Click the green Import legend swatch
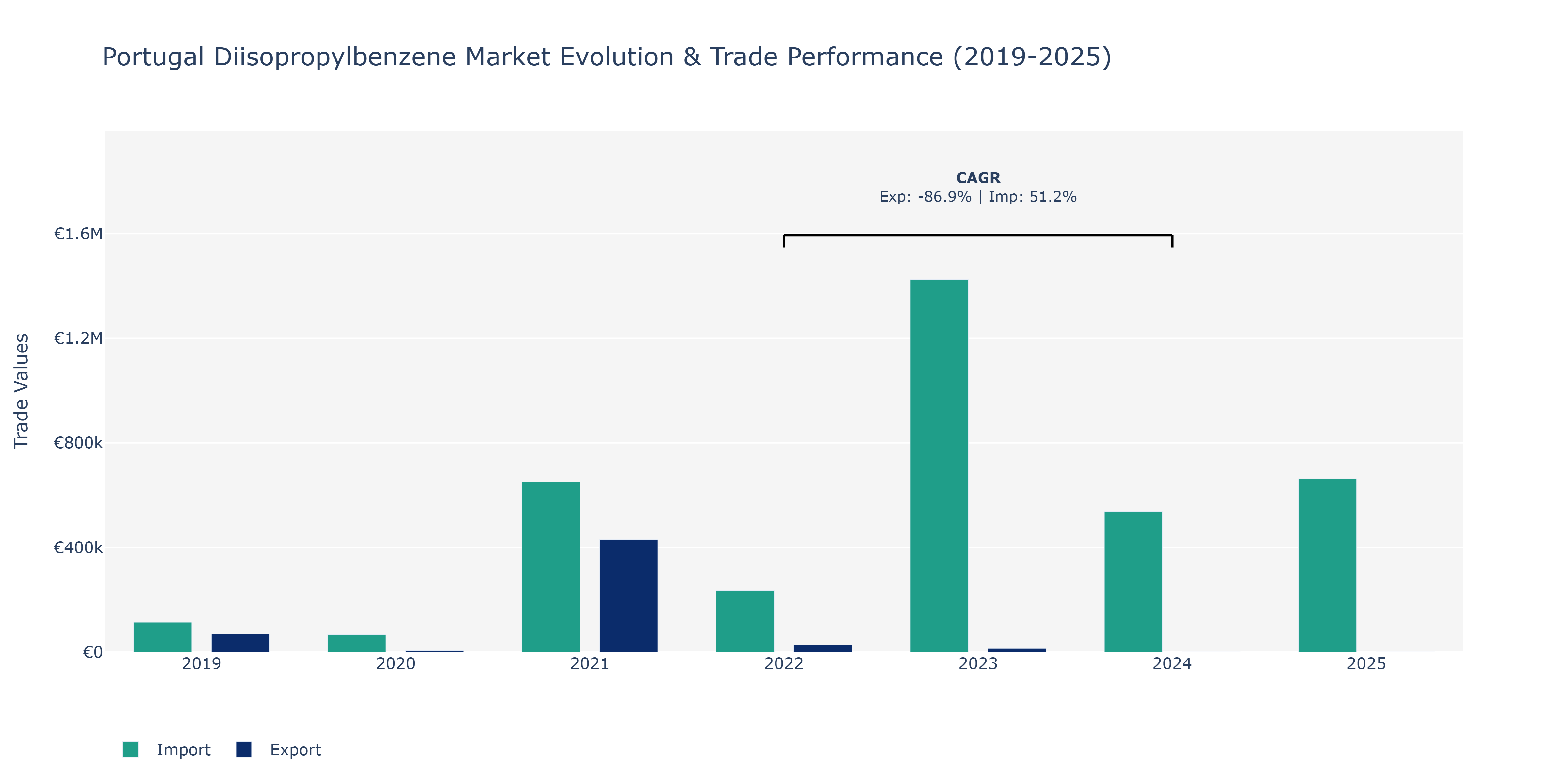The width and height of the screenshot is (1568, 784). (x=130, y=749)
